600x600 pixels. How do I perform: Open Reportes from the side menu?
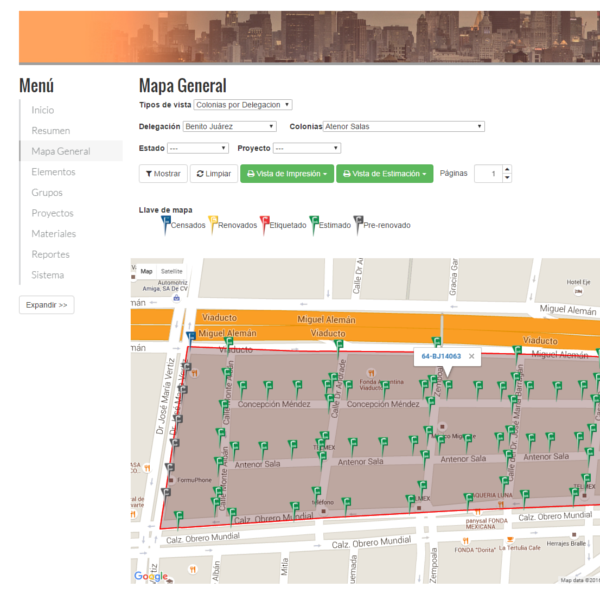[50, 254]
